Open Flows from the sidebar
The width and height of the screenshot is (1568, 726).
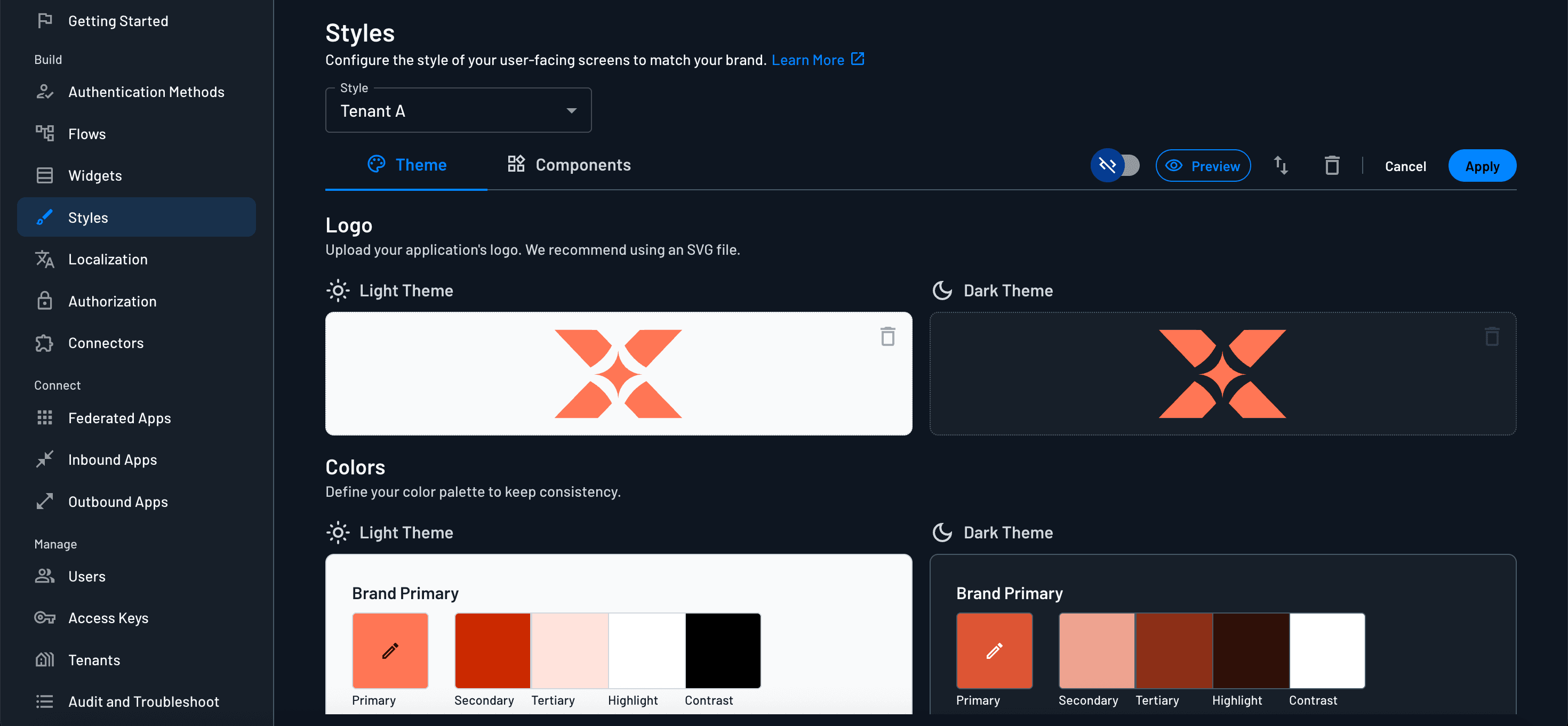coord(87,134)
